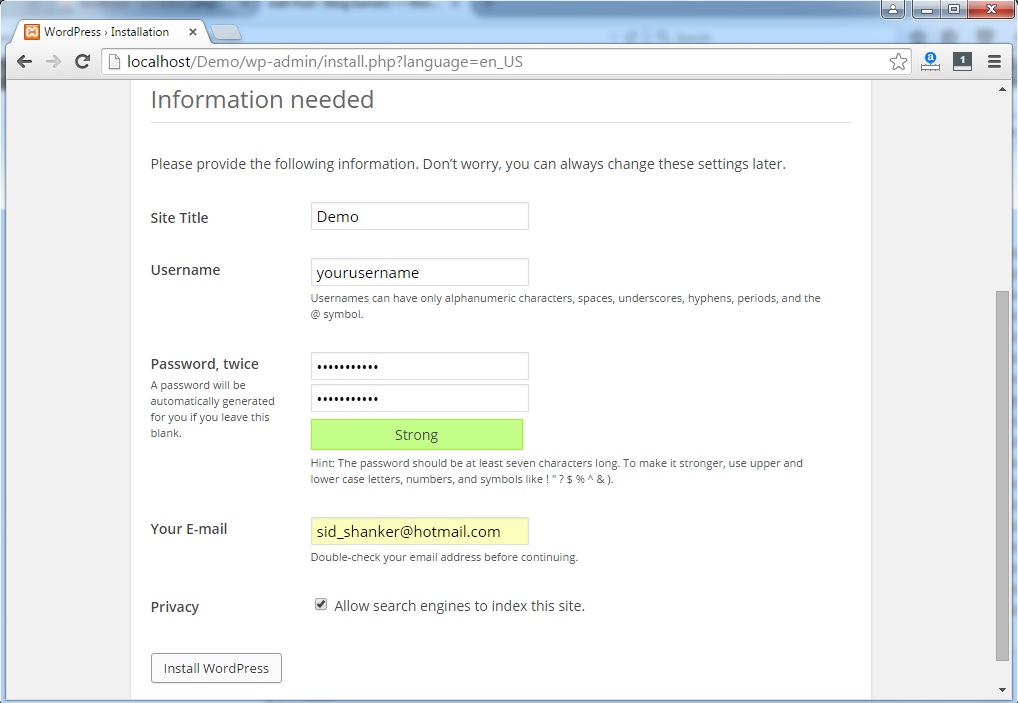Click the dark extension icon labeled 1

point(962,62)
